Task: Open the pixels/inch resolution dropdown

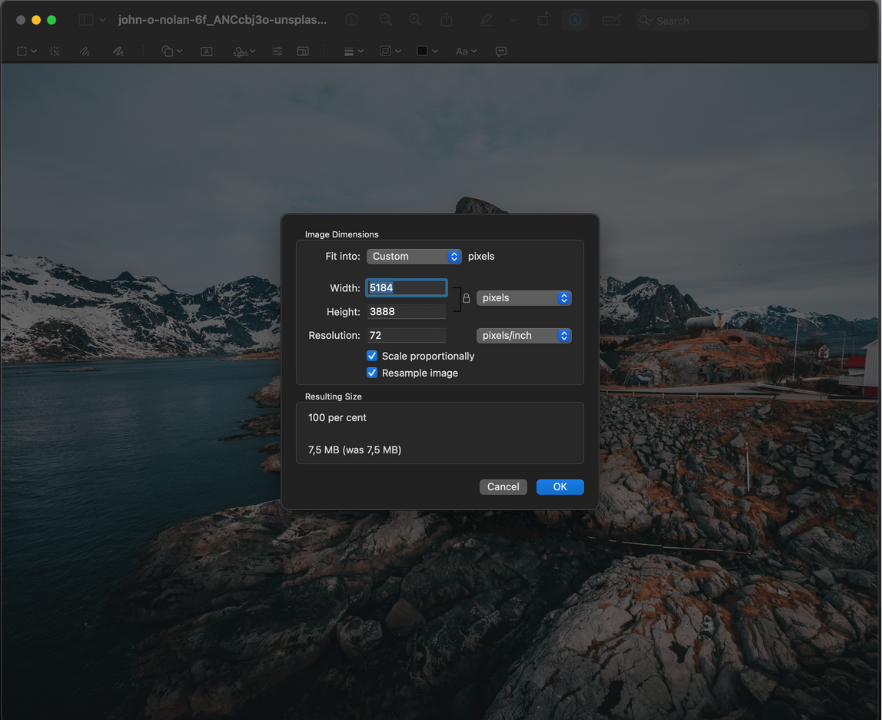Action: 524,336
